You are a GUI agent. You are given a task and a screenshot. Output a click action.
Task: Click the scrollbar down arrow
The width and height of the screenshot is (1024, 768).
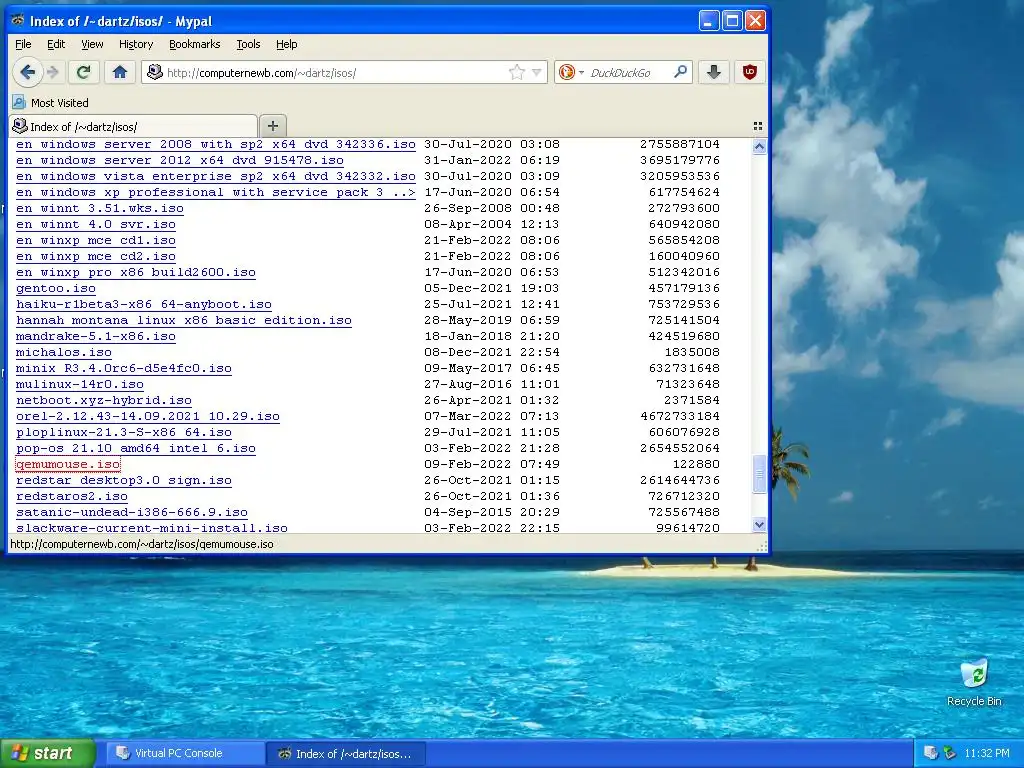[759, 524]
